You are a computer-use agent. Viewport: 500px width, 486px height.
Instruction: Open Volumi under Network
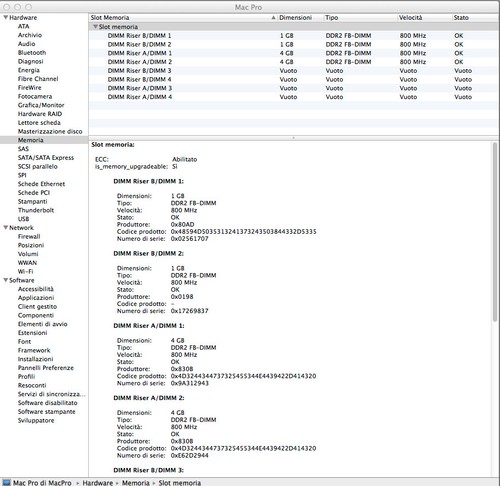click(x=28, y=254)
